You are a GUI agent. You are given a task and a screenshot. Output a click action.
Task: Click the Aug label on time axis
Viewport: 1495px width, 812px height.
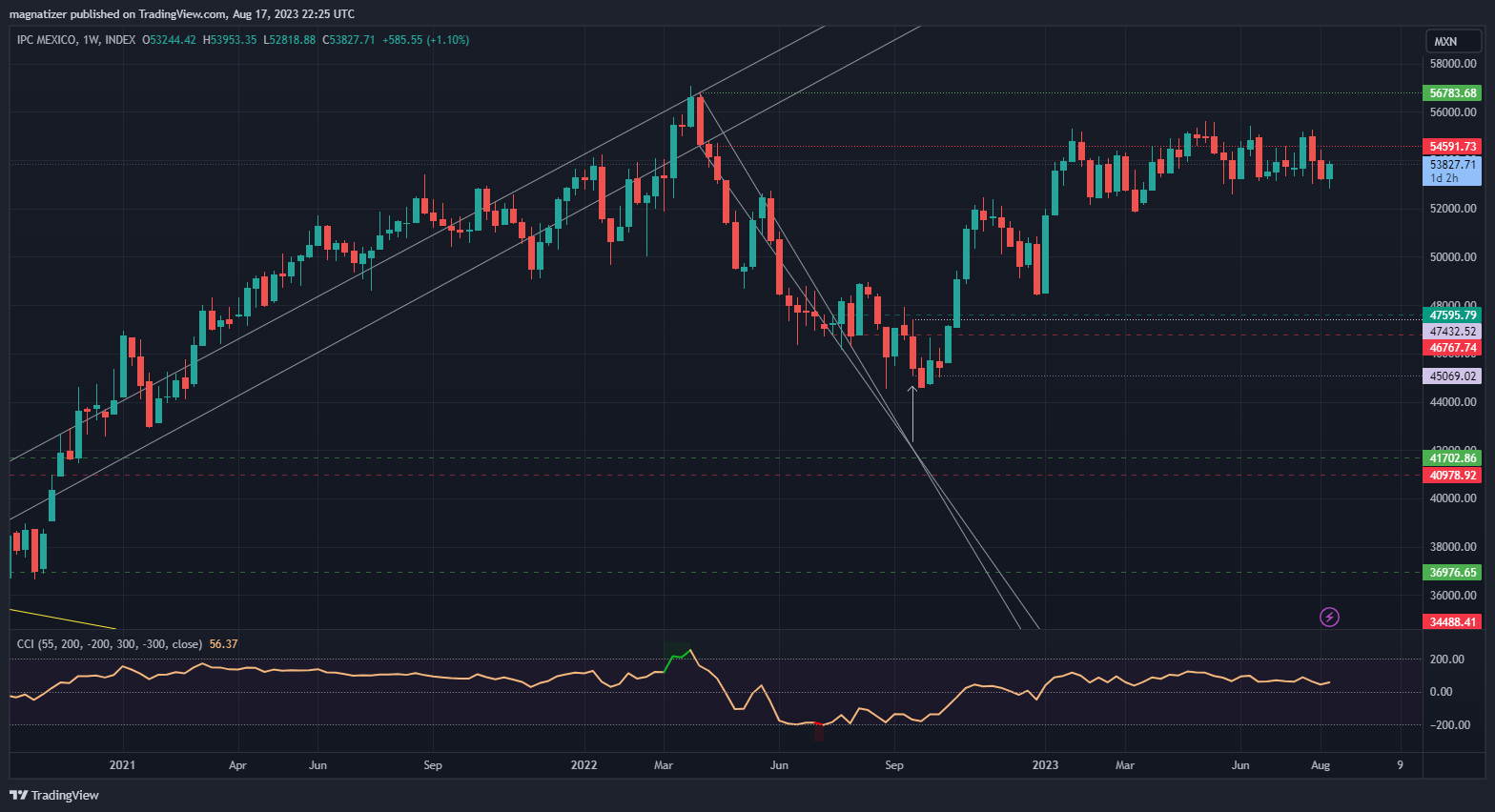1321,765
